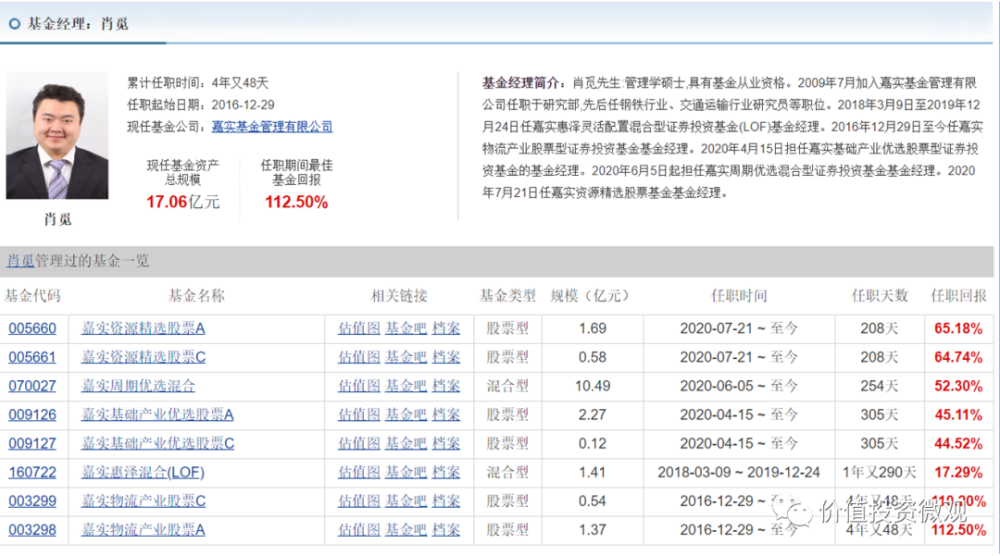Open fund code link 005661
1000x556 pixels.
click(32, 357)
